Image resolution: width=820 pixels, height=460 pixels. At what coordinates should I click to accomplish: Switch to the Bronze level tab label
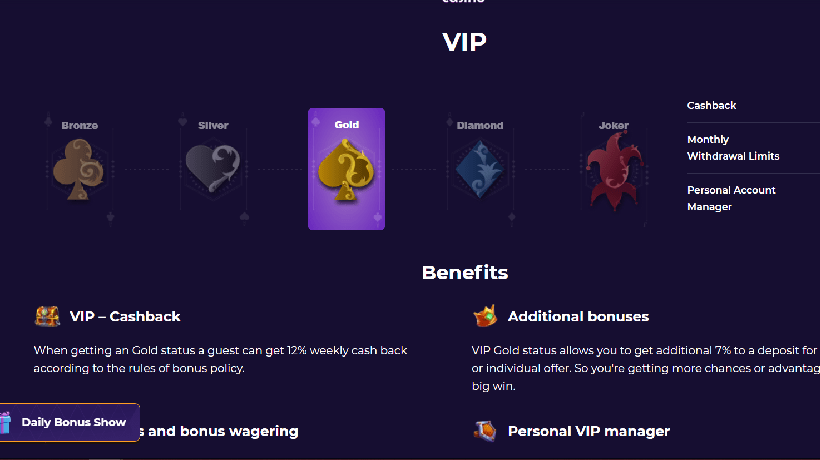coord(79,126)
